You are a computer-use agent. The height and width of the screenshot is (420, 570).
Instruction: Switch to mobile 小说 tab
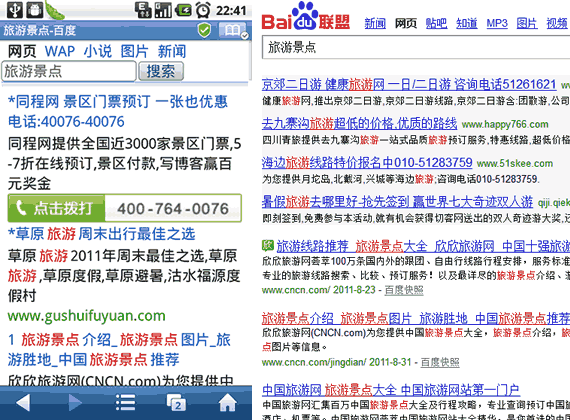click(97, 51)
